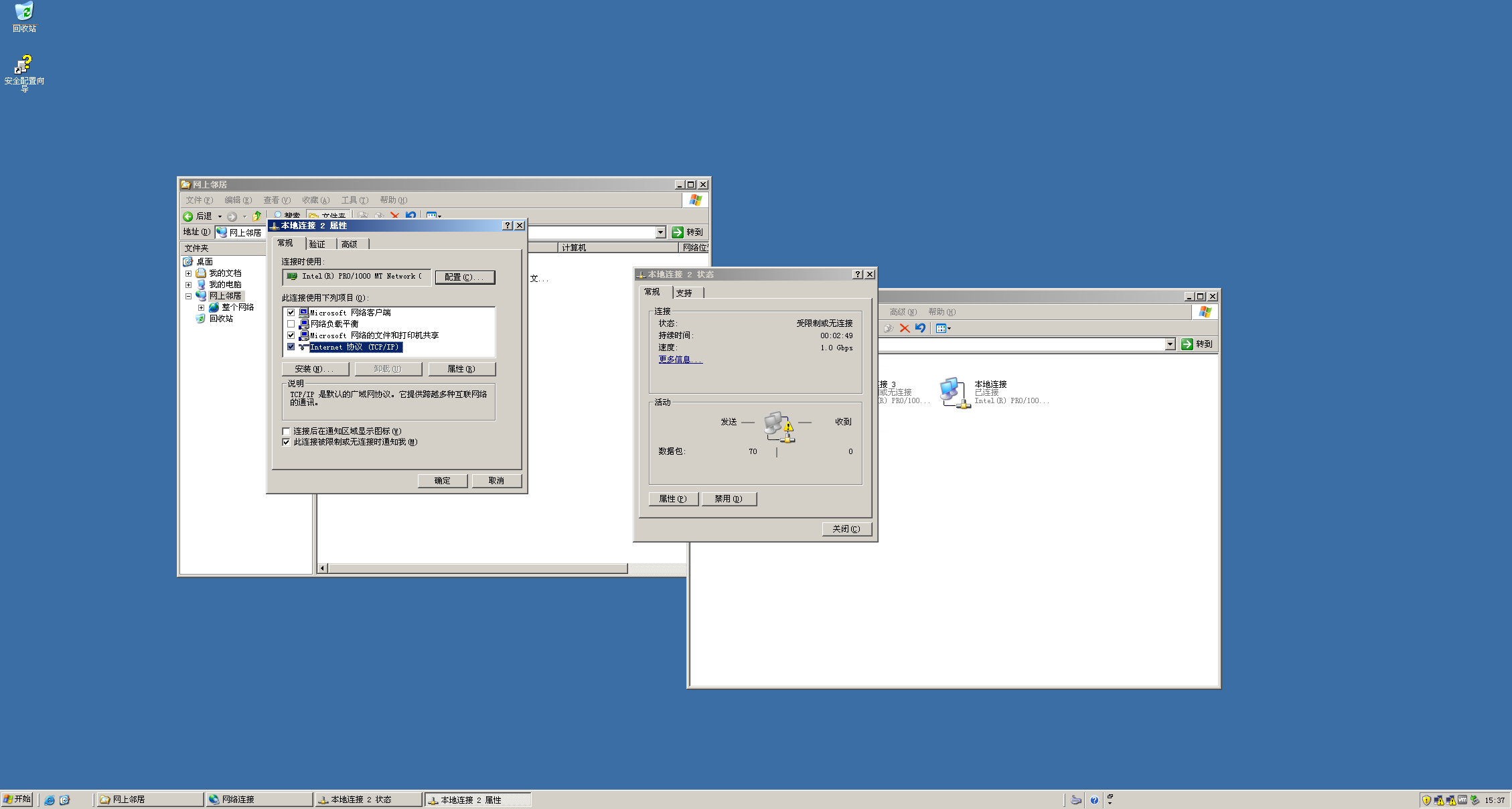Open the views dropdown in 网络连接 toolbar
Screen dimensions: 1512x809
point(943,328)
